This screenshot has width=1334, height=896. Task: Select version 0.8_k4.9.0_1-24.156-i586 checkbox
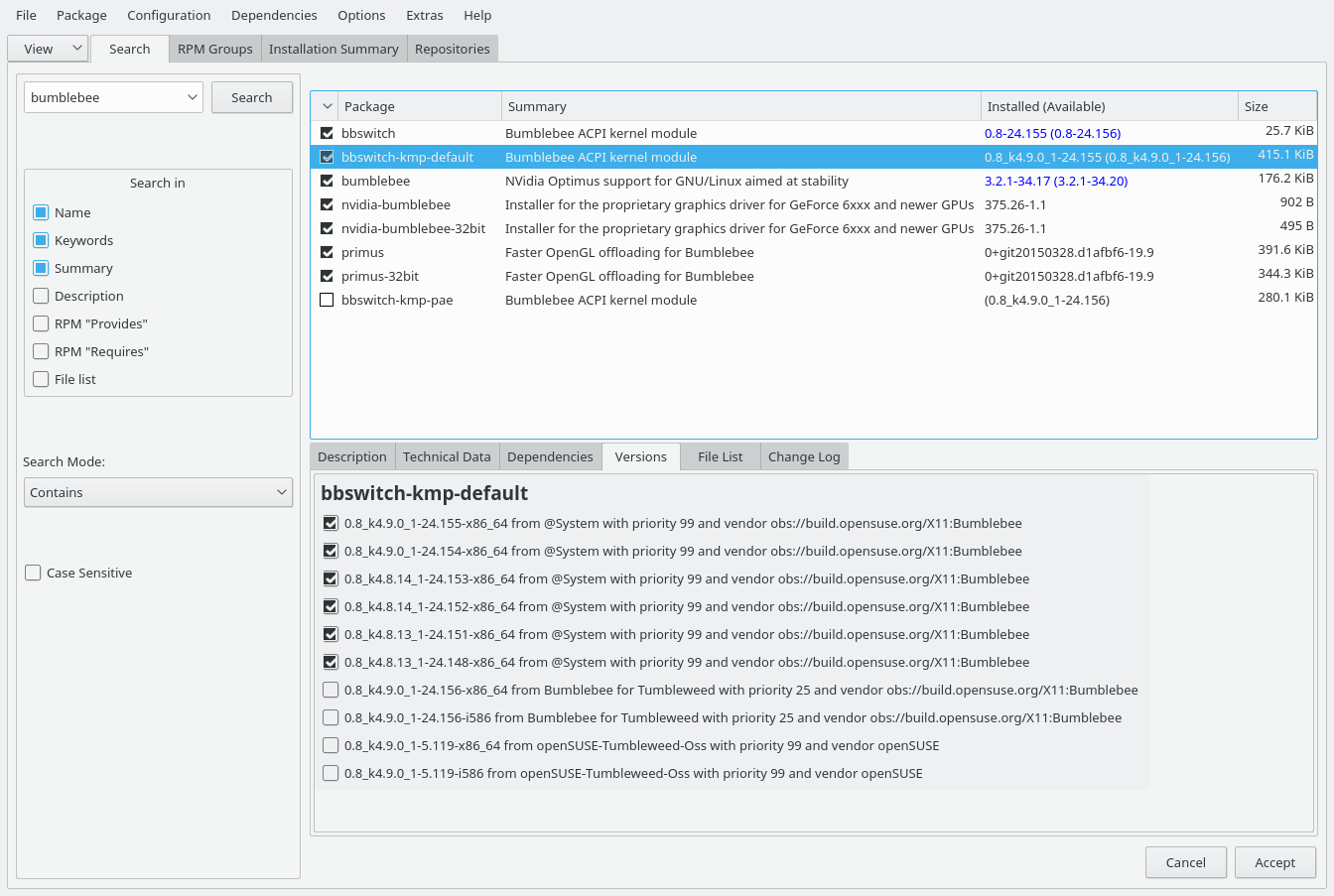pos(331,717)
